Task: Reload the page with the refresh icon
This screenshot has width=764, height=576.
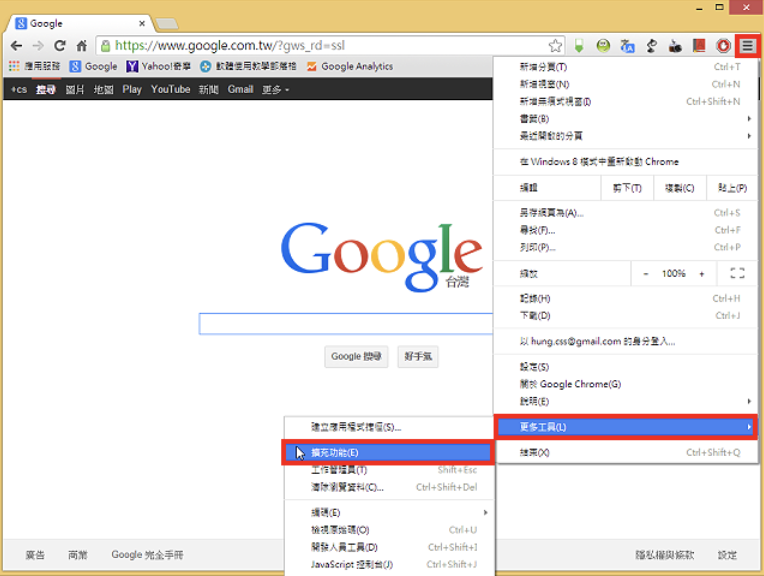Action: pyautogui.click(x=59, y=46)
